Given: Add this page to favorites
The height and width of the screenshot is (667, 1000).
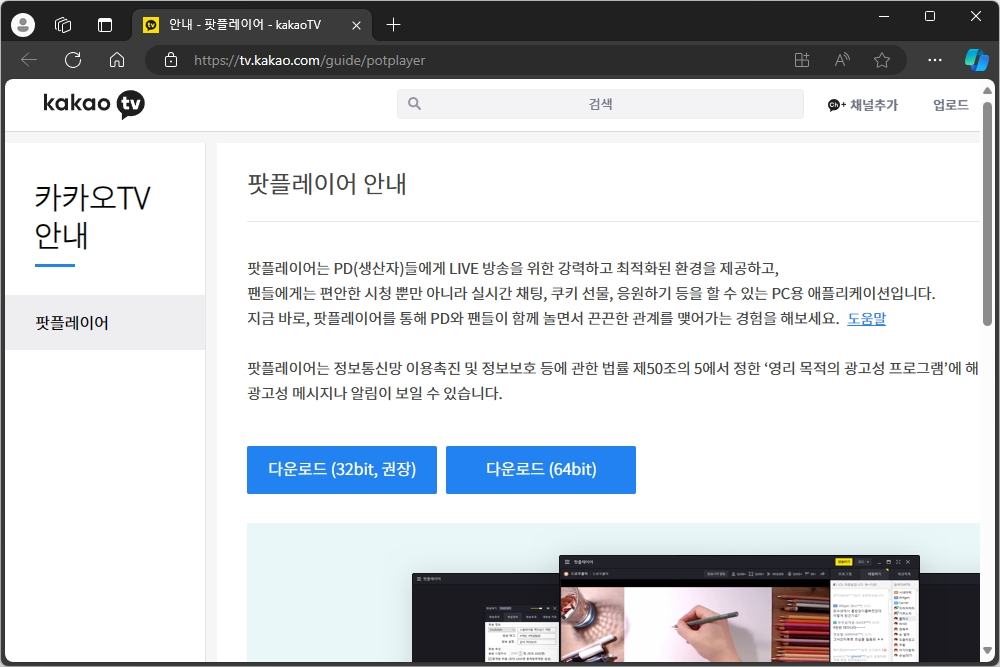Looking at the screenshot, I should click(882, 60).
